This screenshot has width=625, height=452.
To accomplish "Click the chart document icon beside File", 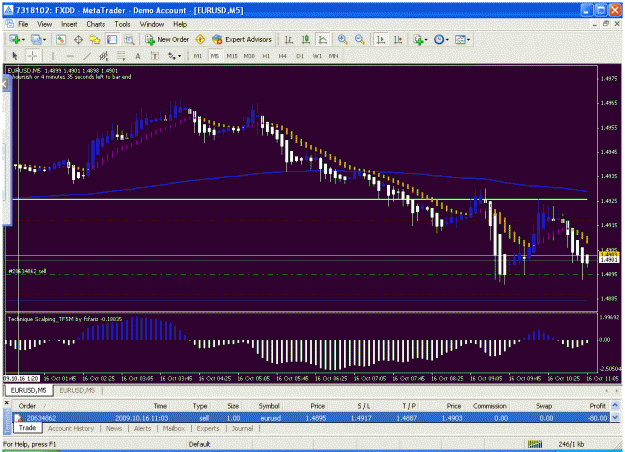I will tap(9, 24).
